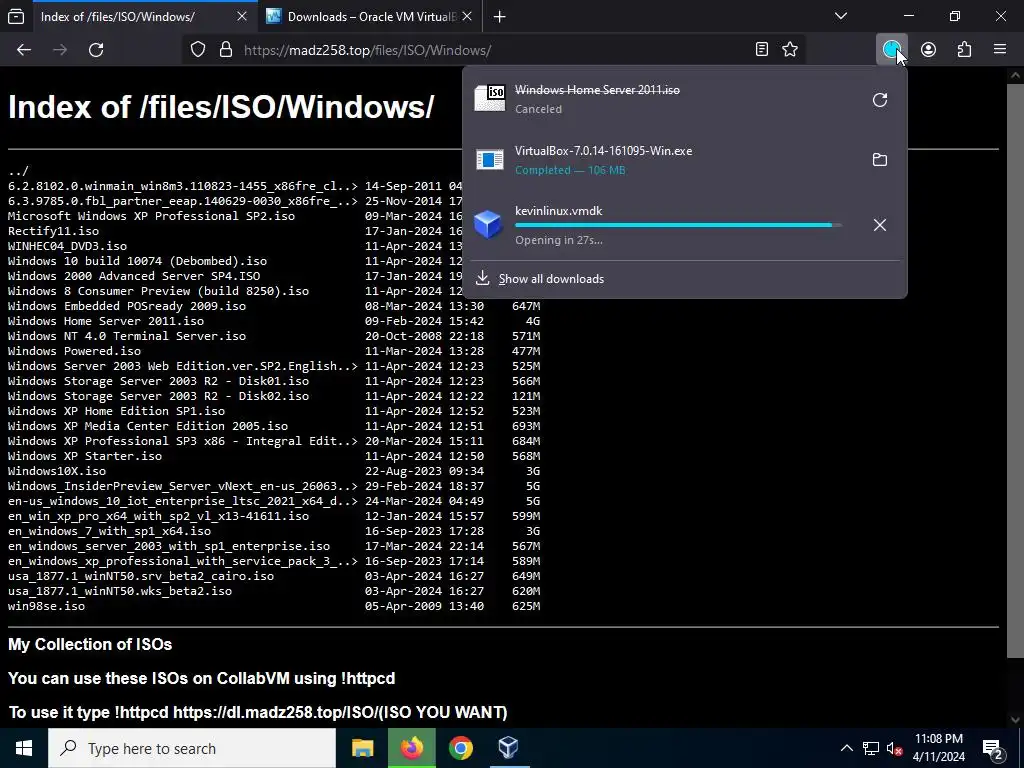Show VirtualBox installer in folder
1024x768 pixels.
tap(880, 159)
